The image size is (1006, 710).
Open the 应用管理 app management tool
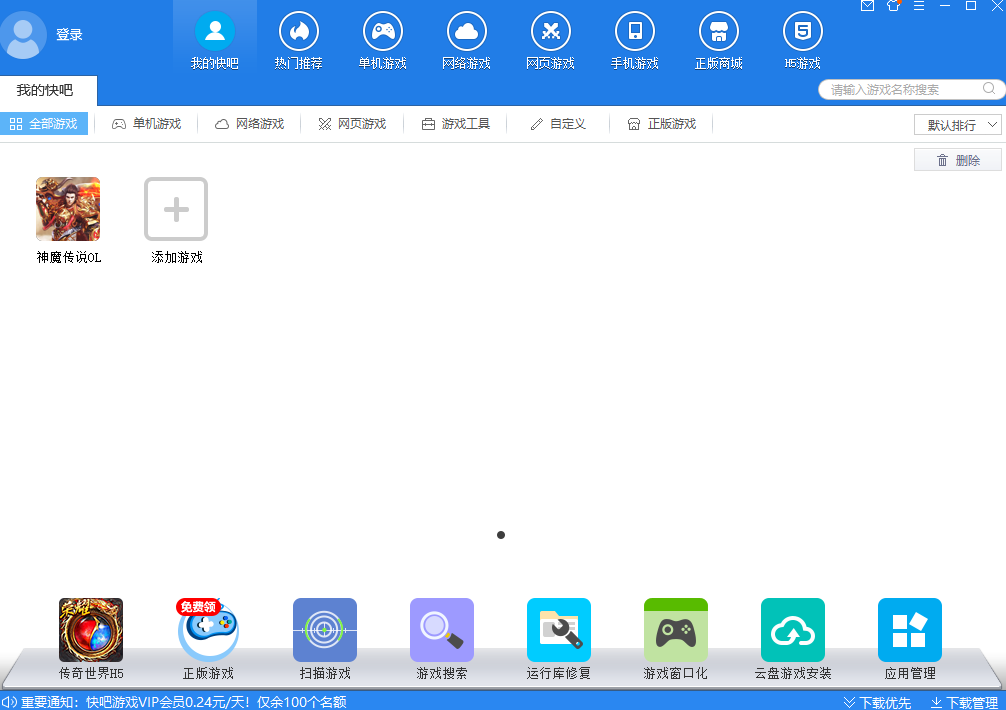tap(909, 630)
